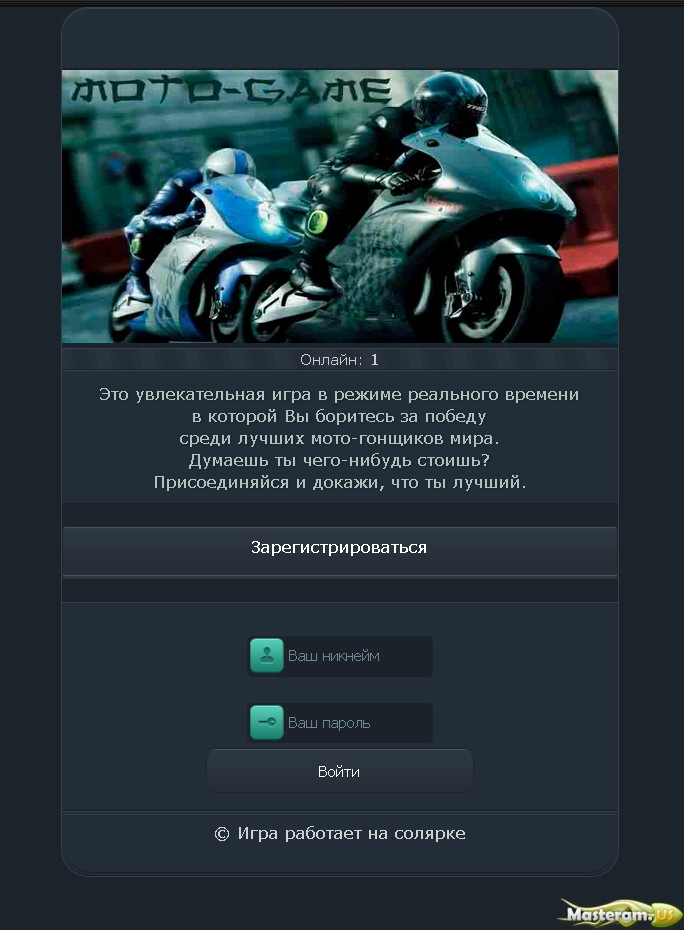Click the line "Присоединяйся и докажи, что ты лучший."
The width and height of the screenshot is (684, 930).
(x=340, y=482)
